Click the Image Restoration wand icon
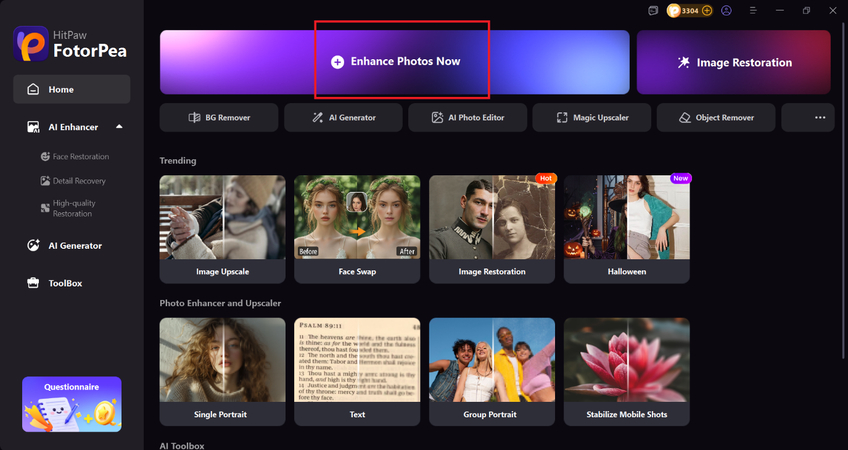This screenshot has height=450, width=848. coord(684,62)
